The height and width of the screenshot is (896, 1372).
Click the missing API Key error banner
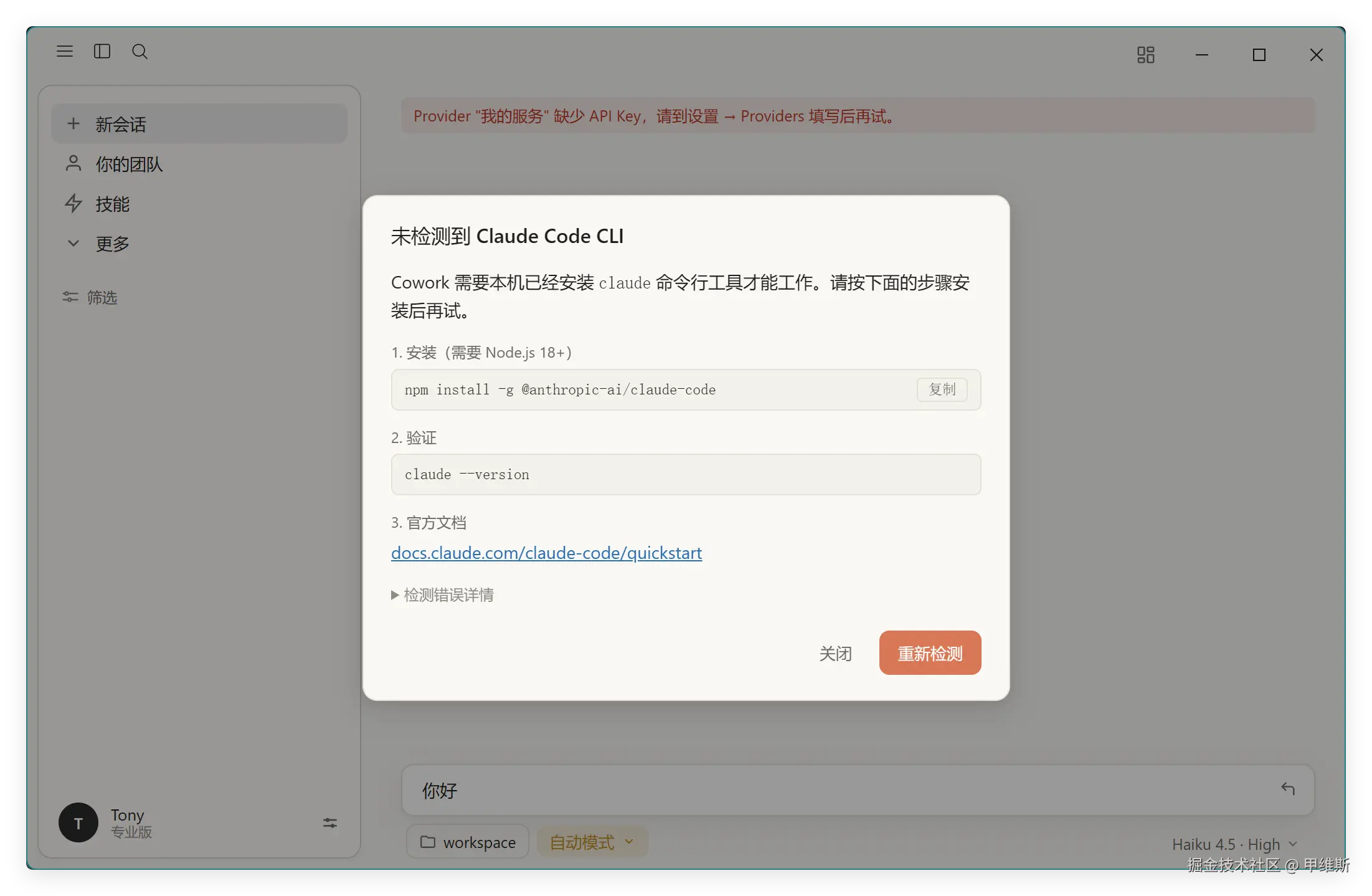coord(858,116)
